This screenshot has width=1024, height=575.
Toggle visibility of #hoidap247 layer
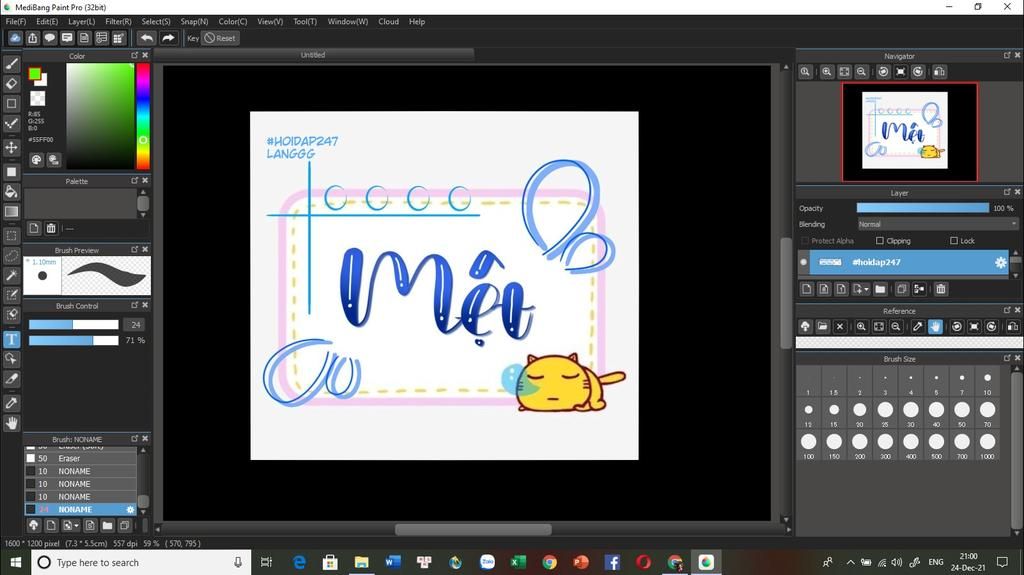point(803,262)
